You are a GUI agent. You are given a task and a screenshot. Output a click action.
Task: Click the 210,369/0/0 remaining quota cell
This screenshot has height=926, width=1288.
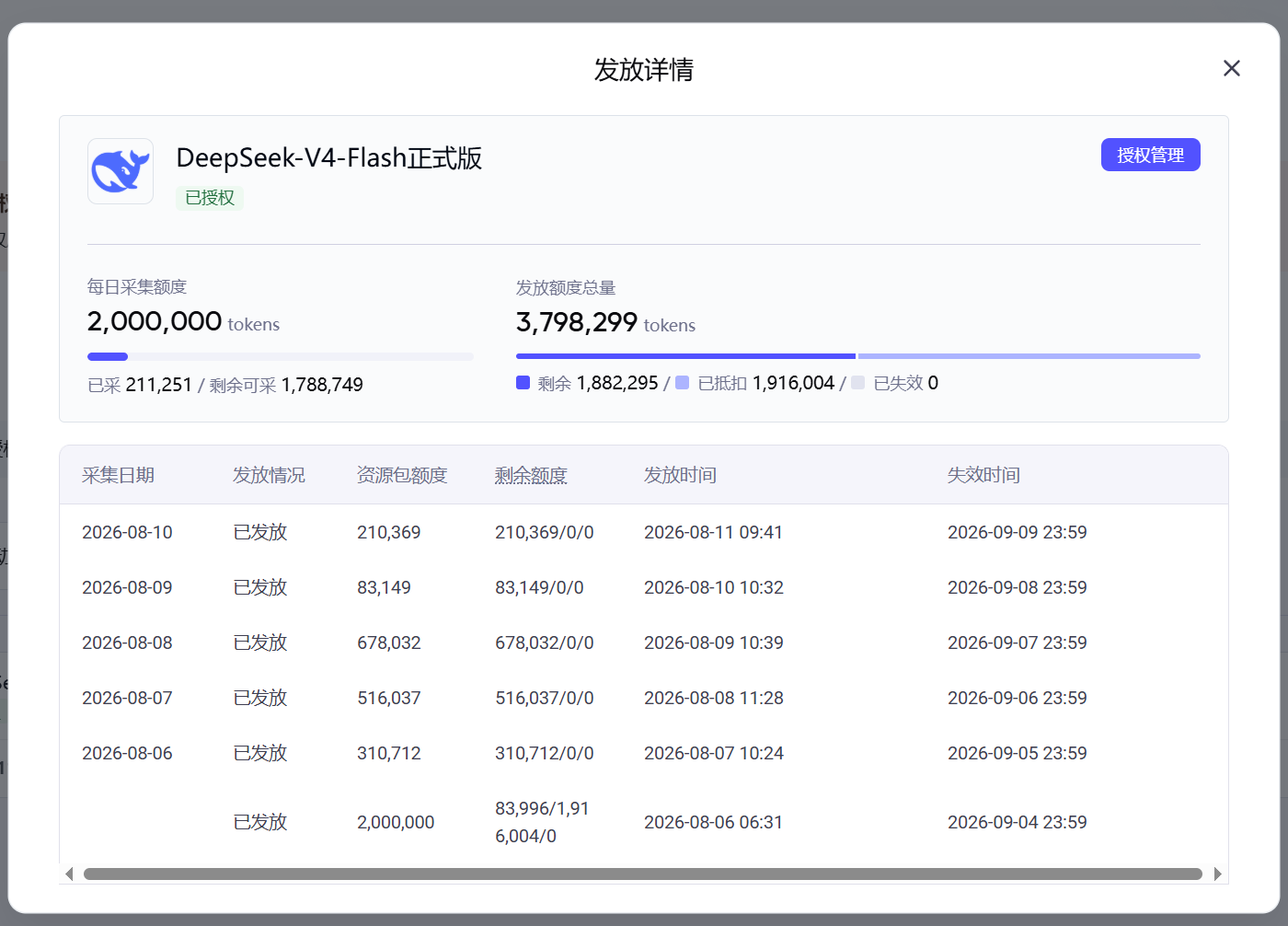pyautogui.click(x=545, y=532)
